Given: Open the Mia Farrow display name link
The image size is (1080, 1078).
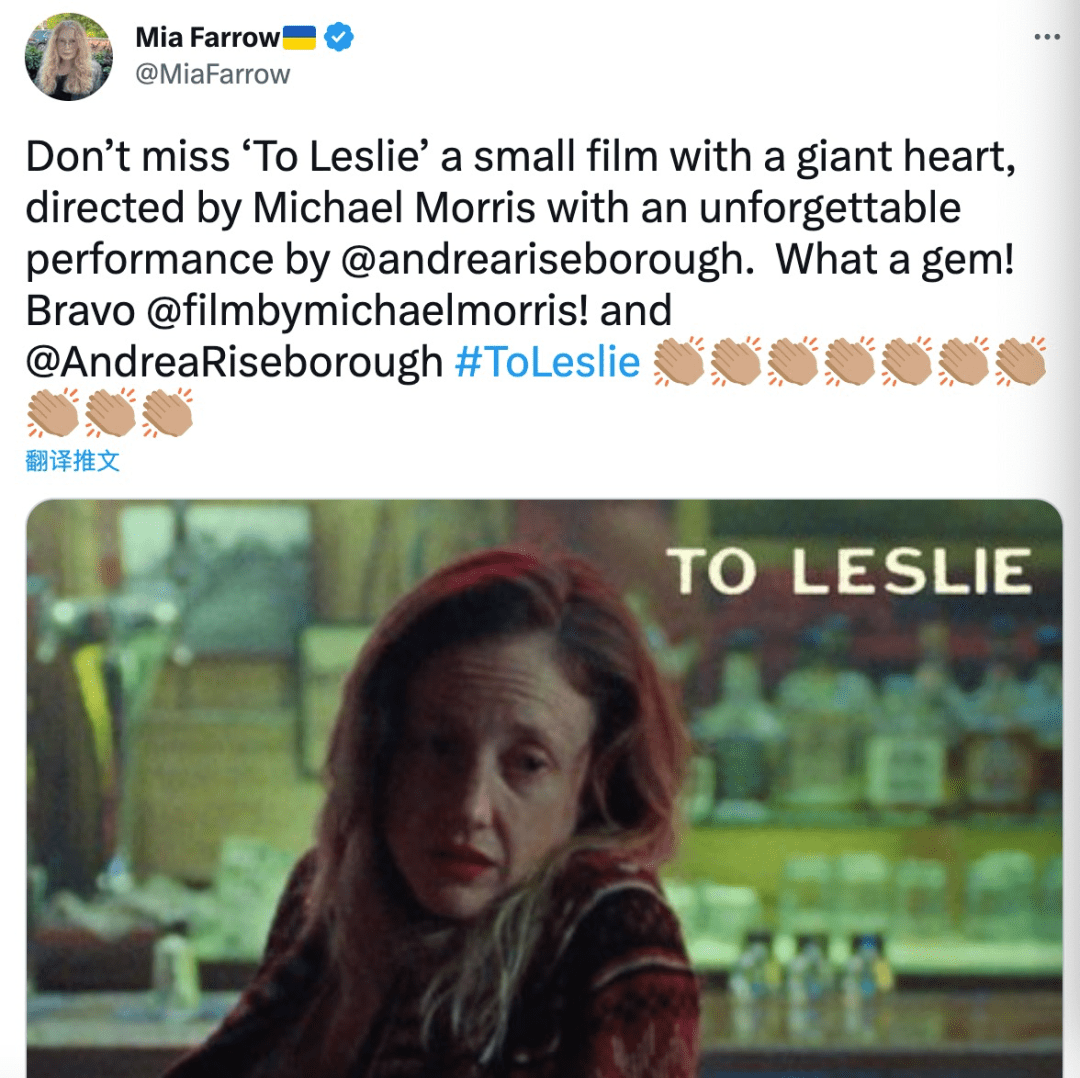Looking at the screenshot, I should pos(207,37).
